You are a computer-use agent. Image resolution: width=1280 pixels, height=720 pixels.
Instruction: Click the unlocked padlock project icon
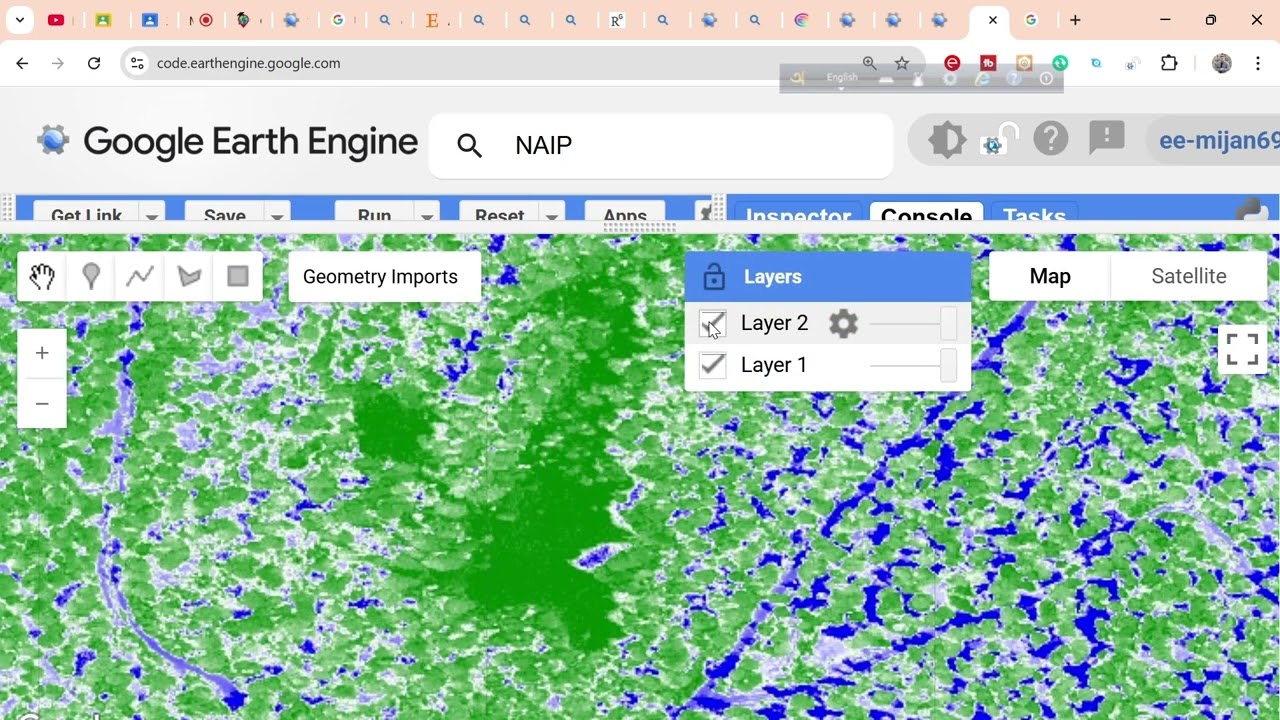pos(999,139)
